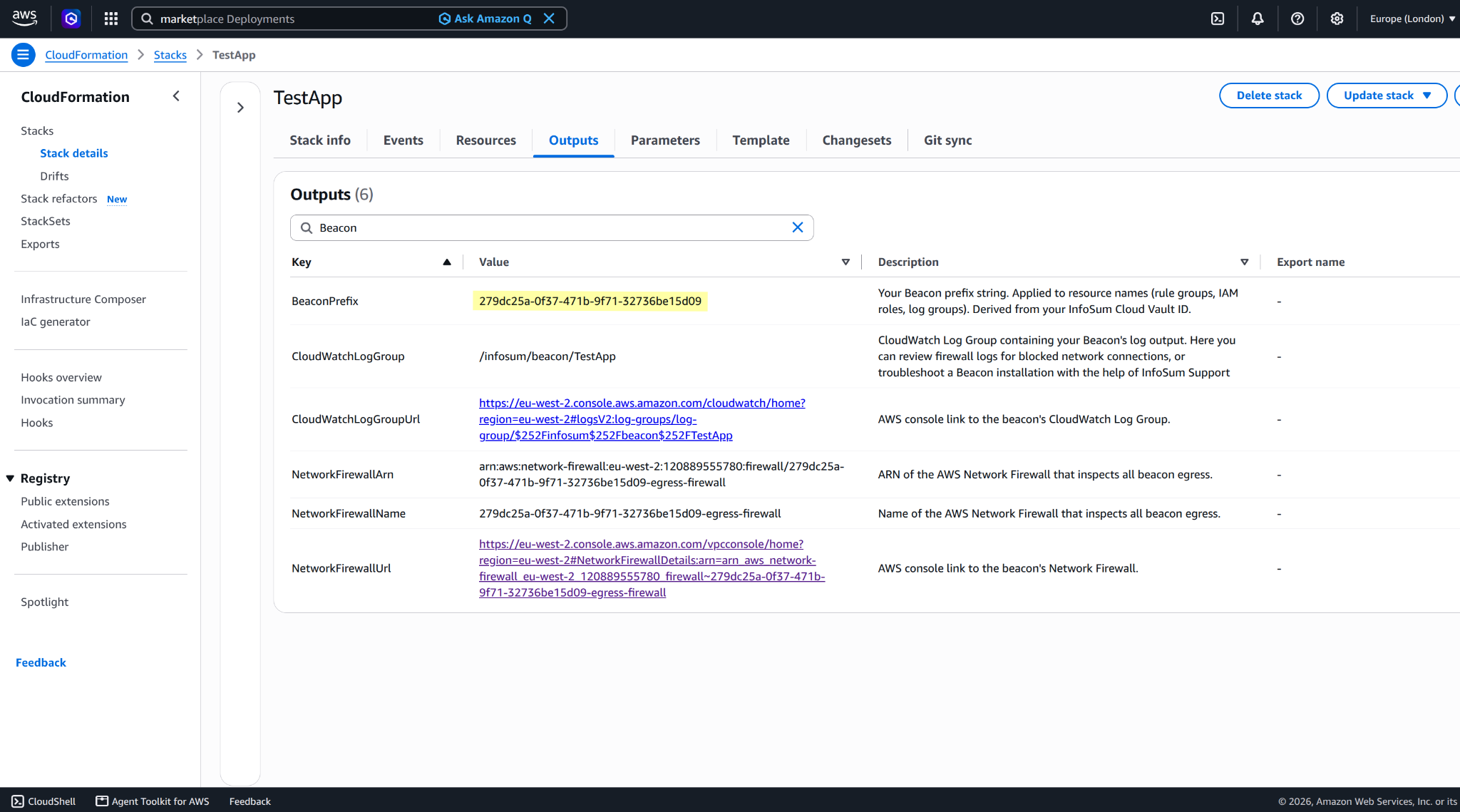Click the /infosum/beacon/TestApp value
The image size is (1460, 812).
click(x=547, y=356)
